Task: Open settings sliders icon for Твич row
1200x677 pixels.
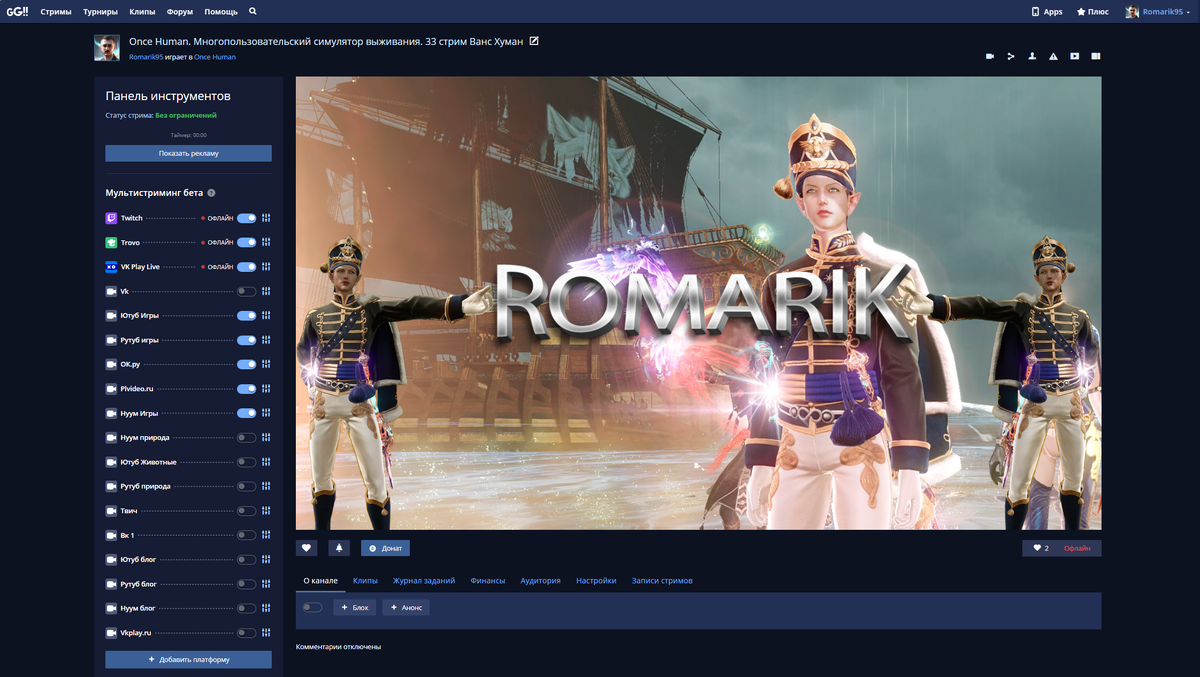Action: (x=266, y=511)
